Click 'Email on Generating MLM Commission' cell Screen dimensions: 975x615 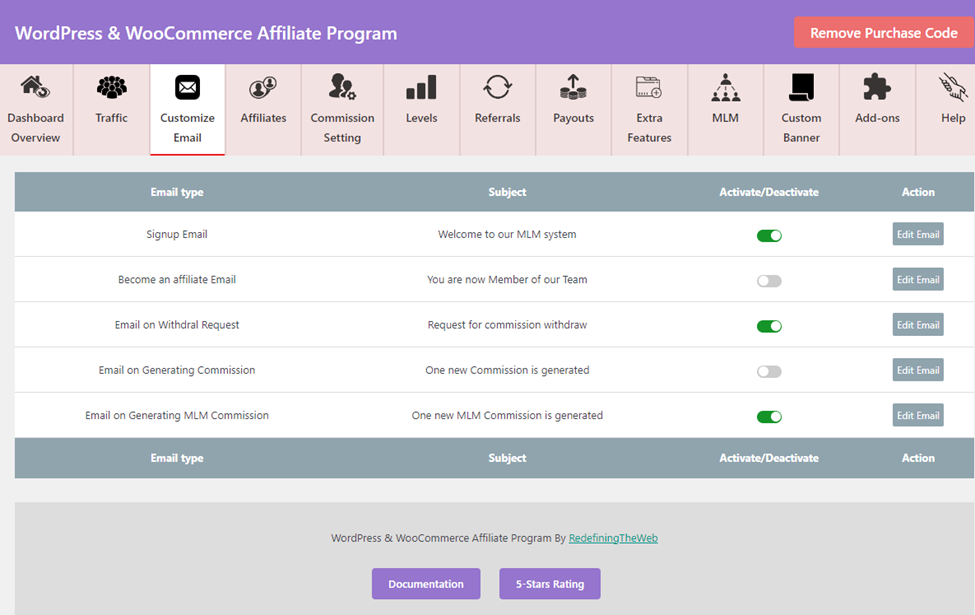(x=177, y=415)
